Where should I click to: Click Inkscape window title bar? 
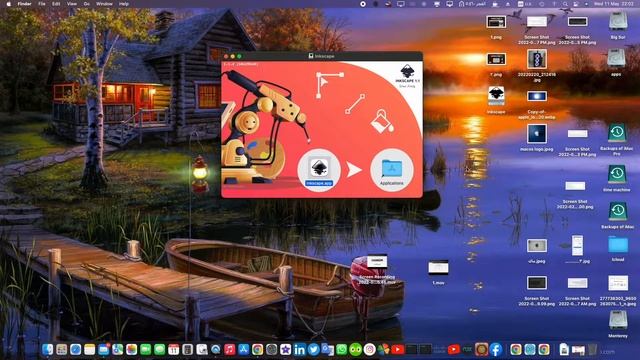322,56
